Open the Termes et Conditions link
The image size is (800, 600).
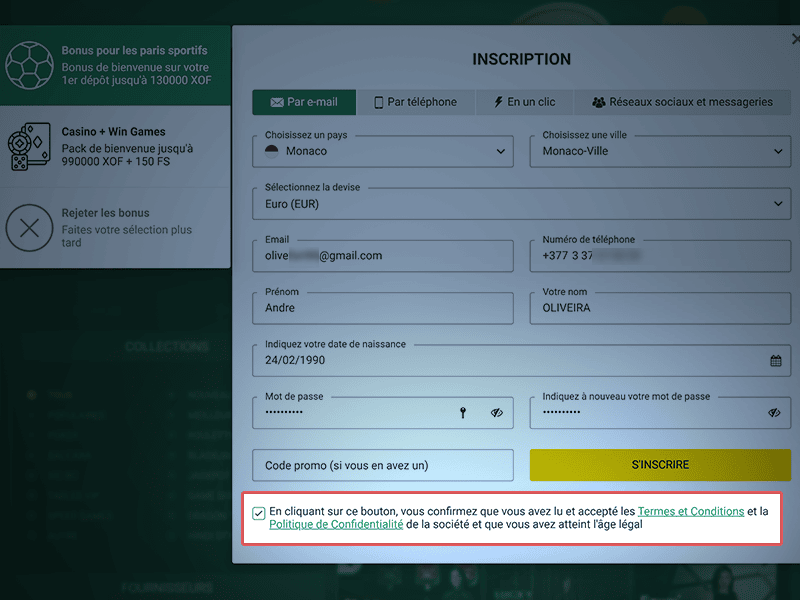tap(691, 511)
